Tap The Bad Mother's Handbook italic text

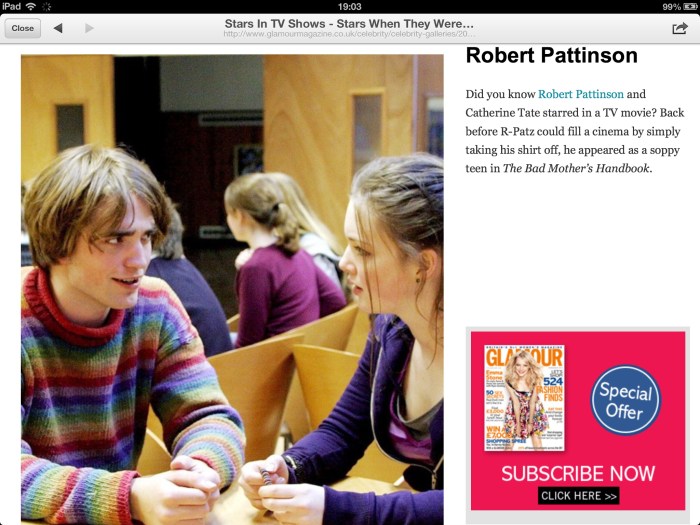(576, 168)
